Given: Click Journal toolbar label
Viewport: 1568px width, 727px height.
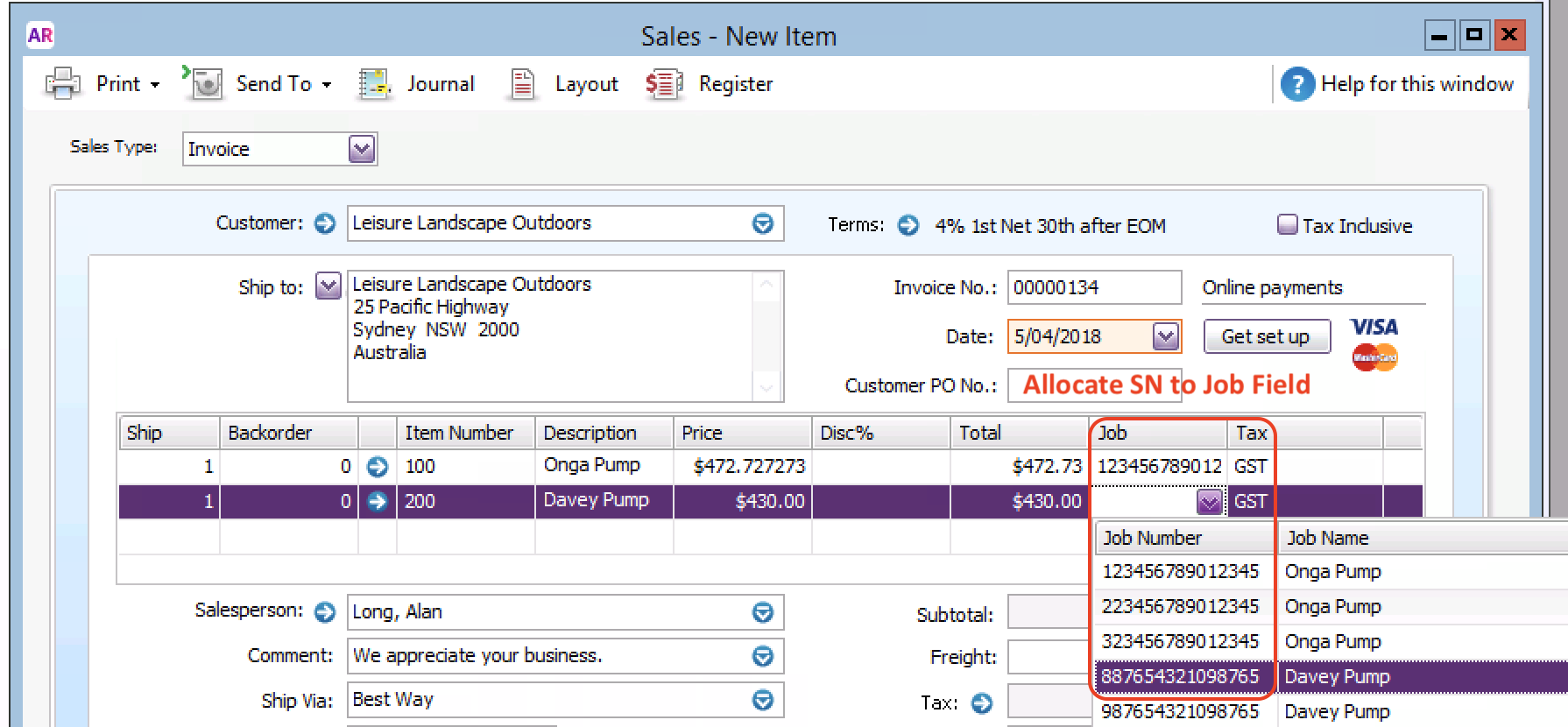Looking at the screenshot, I should click(x=441, y=84).
